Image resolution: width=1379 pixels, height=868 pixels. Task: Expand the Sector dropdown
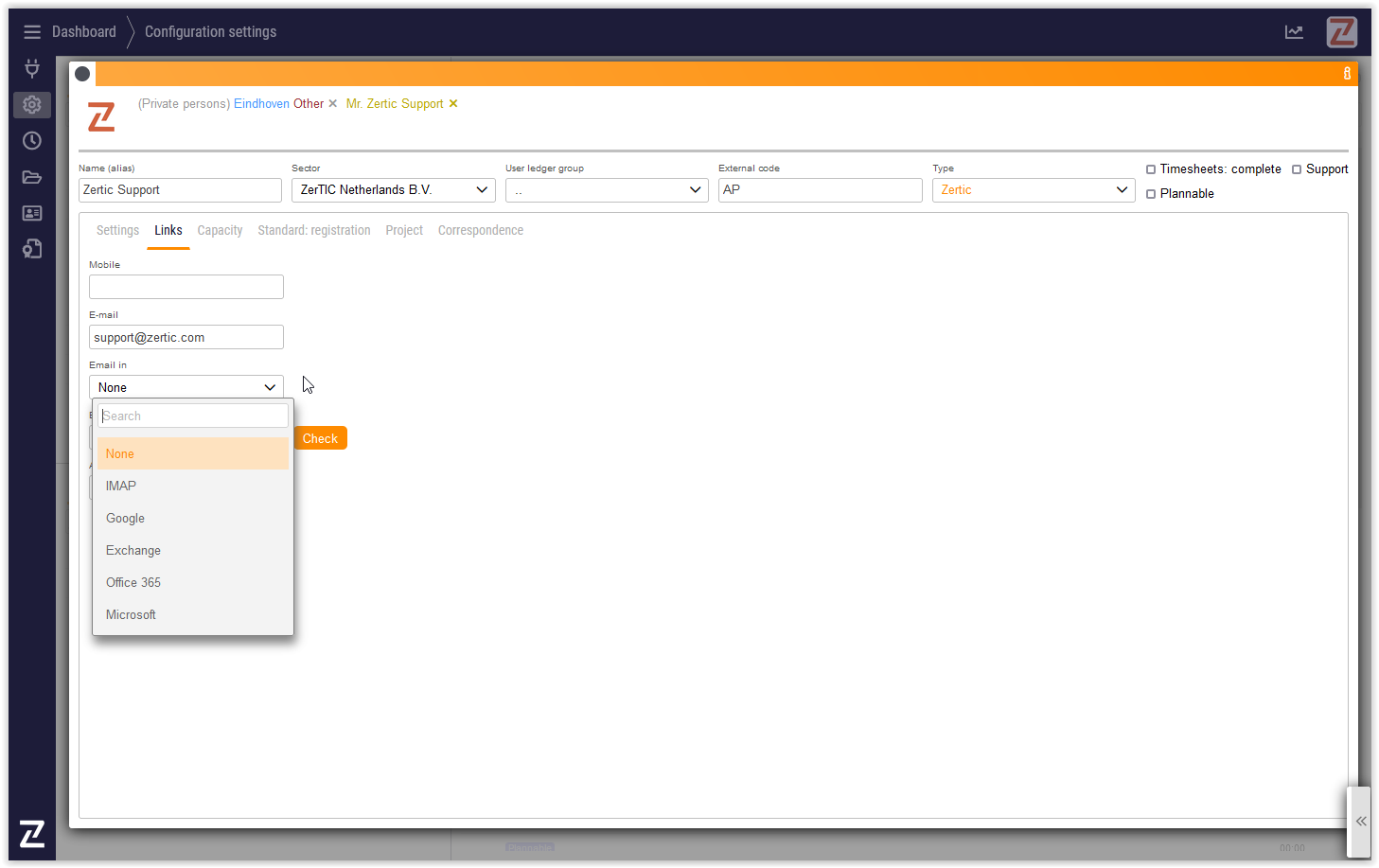(x=393, y=190)
